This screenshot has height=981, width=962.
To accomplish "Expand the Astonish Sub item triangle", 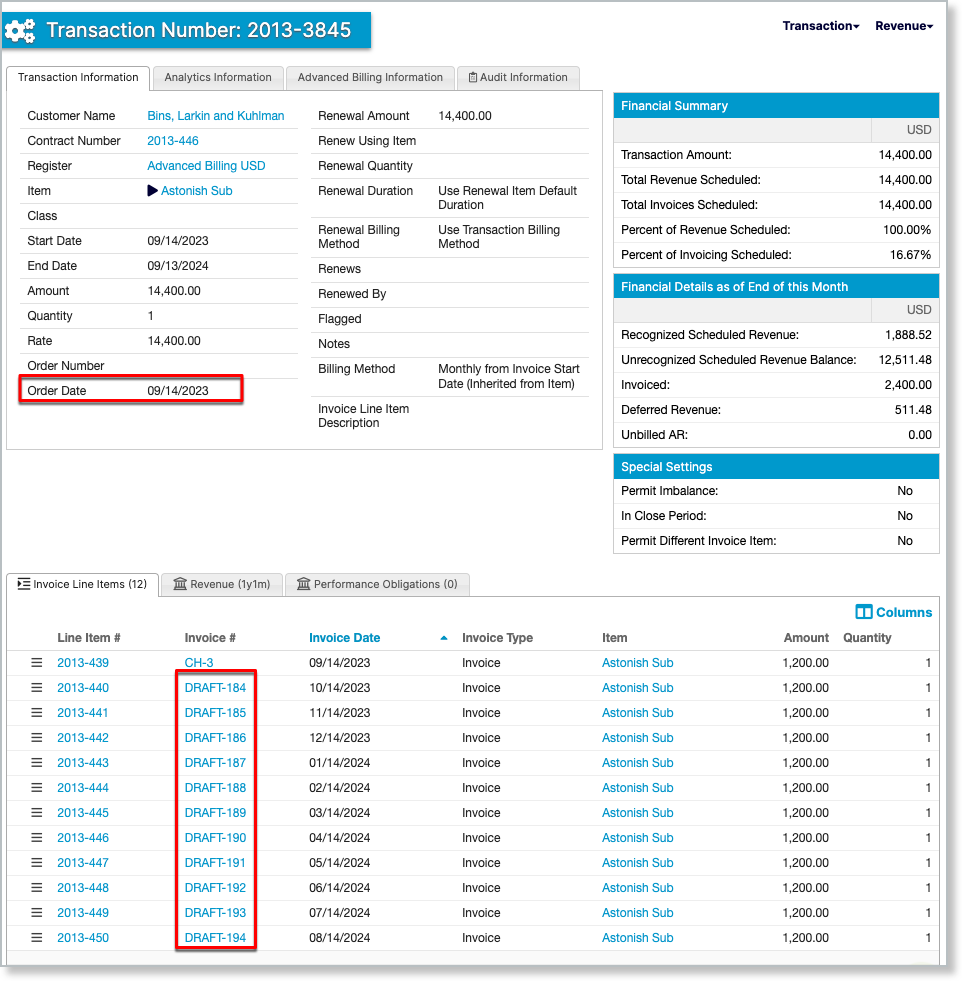I will pos(152,191).
